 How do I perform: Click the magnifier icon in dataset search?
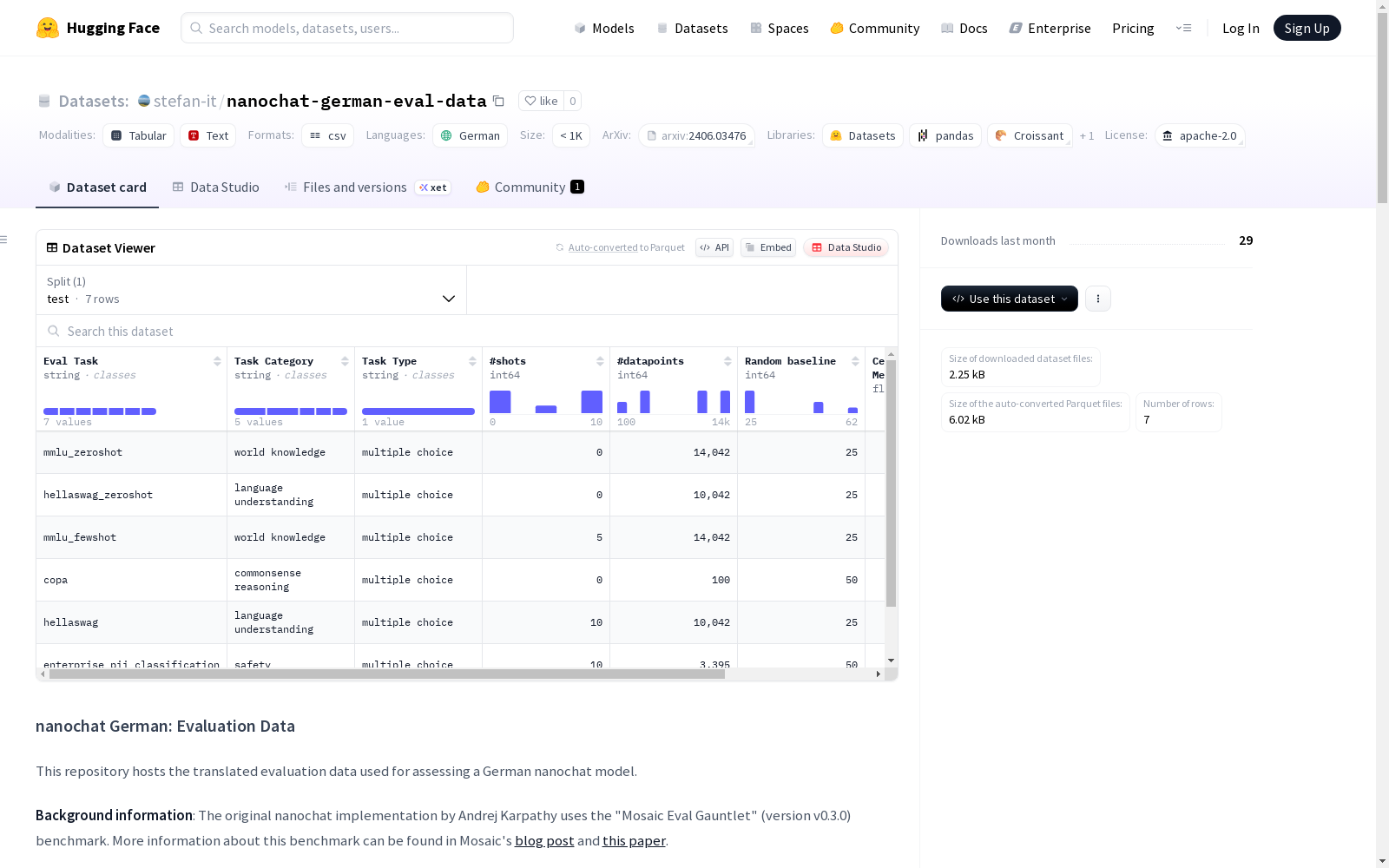point(54,331)
